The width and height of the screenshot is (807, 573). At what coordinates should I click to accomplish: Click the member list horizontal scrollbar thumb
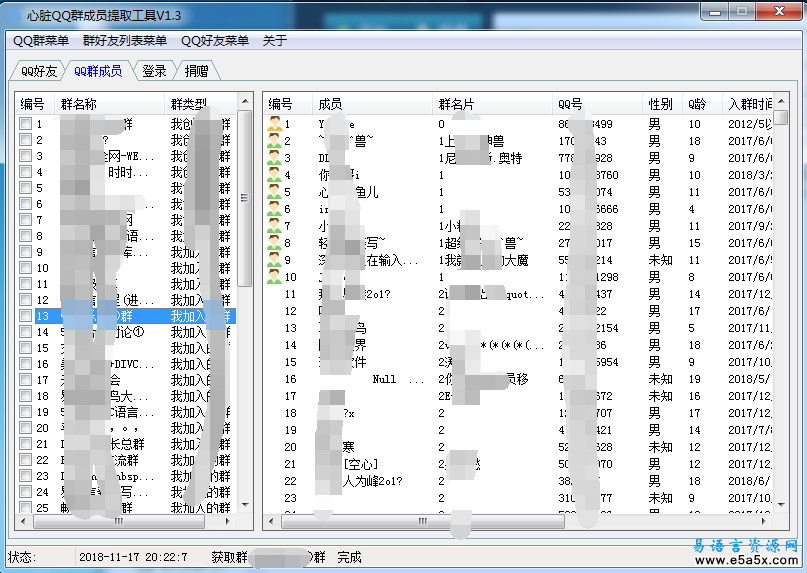pyautogui.click(x=423, y=521)
